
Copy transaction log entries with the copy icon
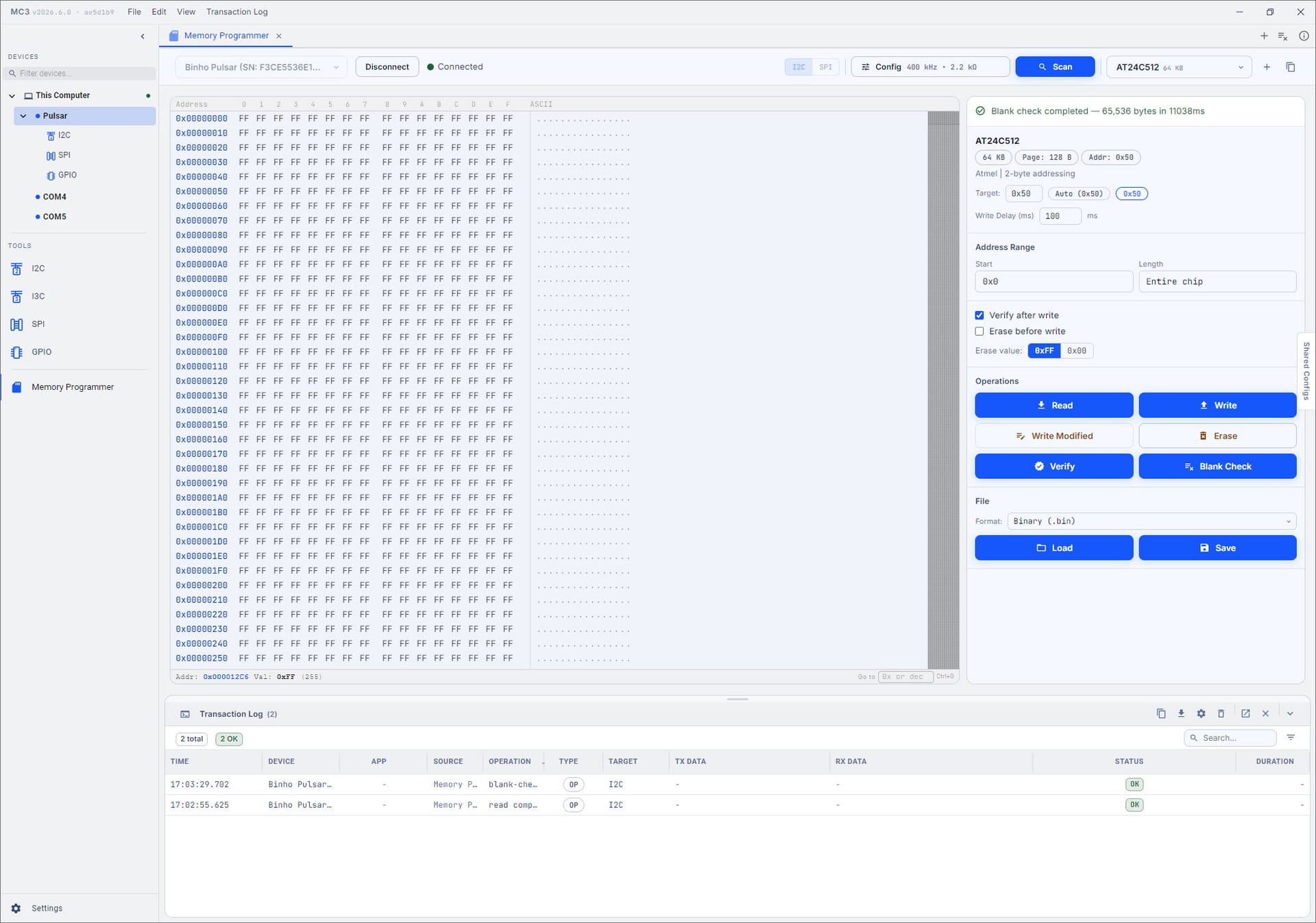pyautogui.click(x=1161, y=713)
